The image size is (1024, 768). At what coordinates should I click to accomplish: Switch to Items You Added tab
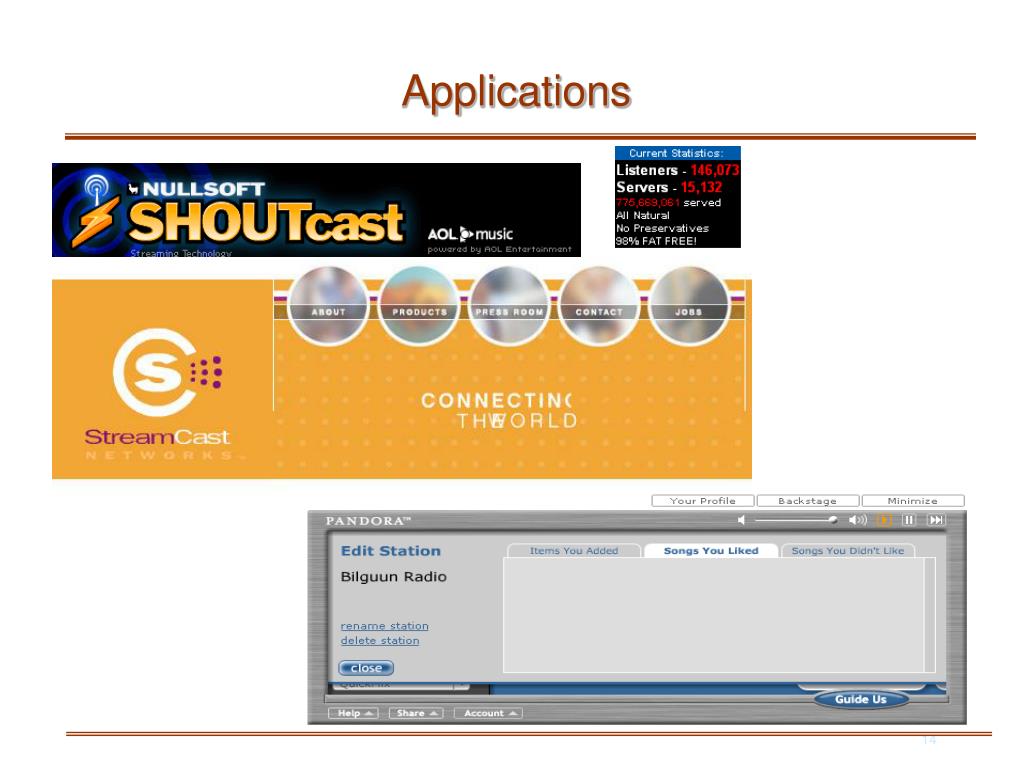pyautogui.click(x=573, y=551)
